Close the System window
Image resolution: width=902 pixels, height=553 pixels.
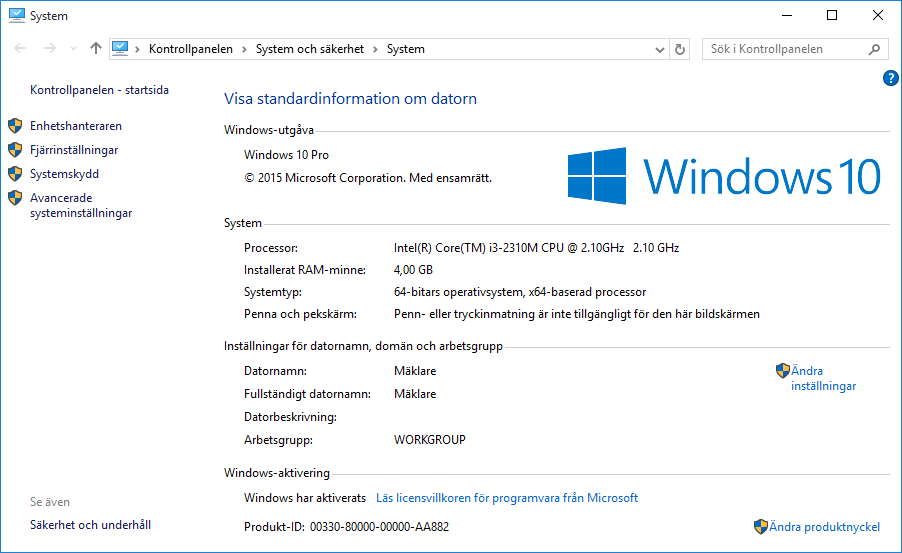[x=878, y=16]
